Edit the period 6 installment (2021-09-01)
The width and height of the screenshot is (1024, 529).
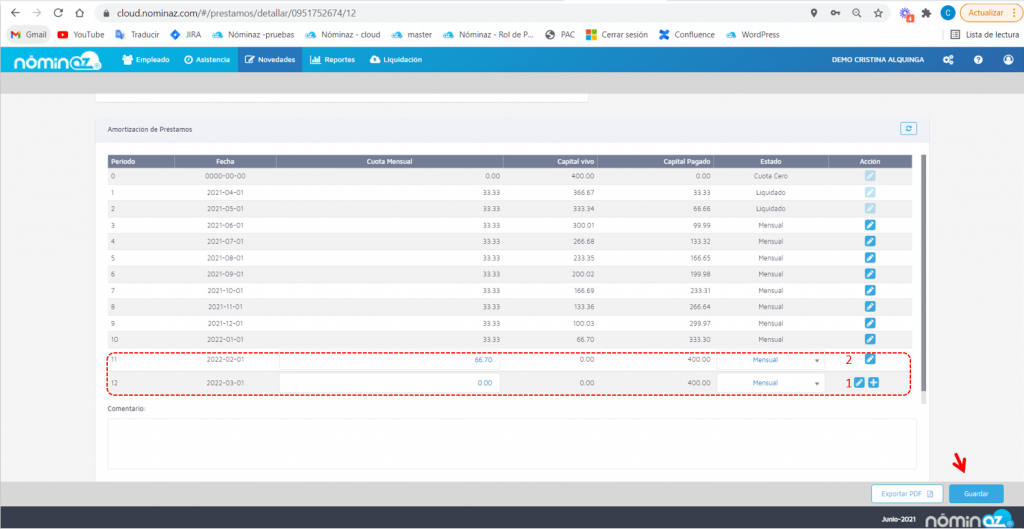pyautogui.click(x=870, y=274)
